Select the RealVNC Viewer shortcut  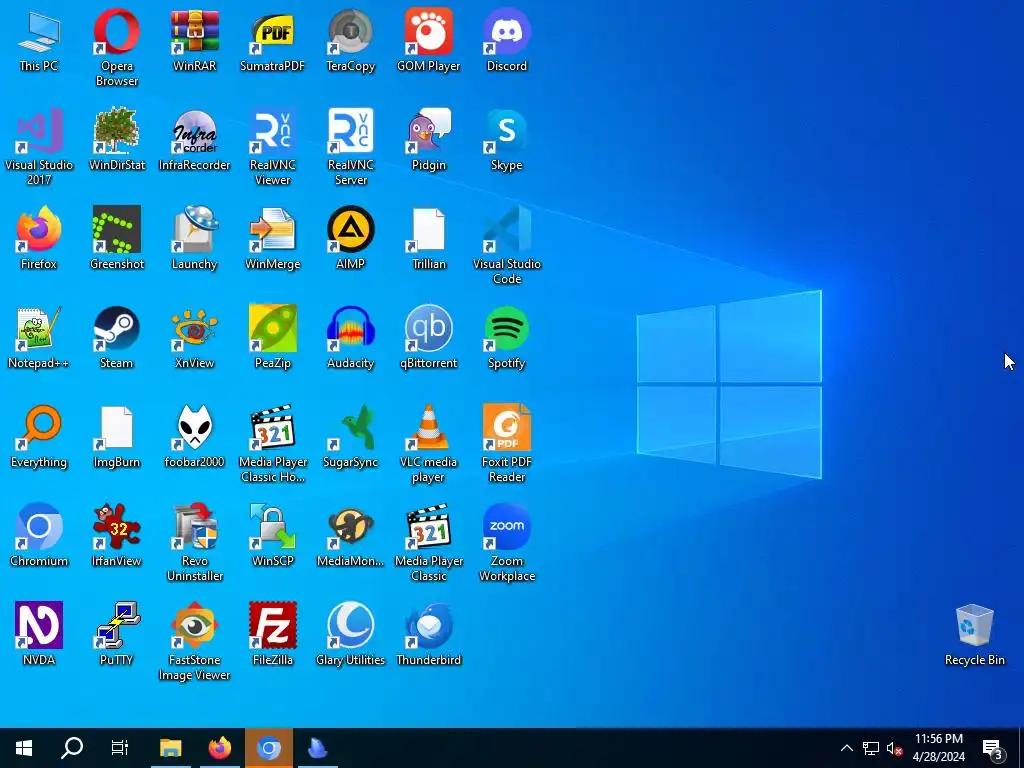tap(272, 146)
